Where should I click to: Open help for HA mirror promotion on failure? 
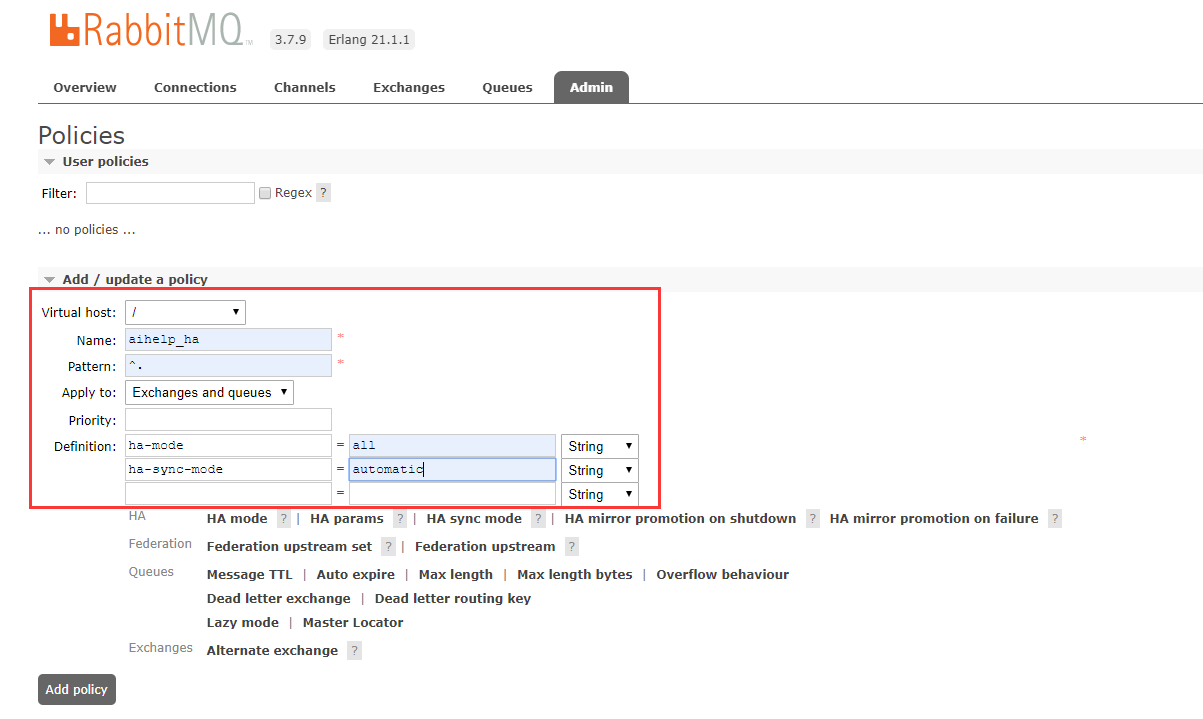pos(1054,519)
